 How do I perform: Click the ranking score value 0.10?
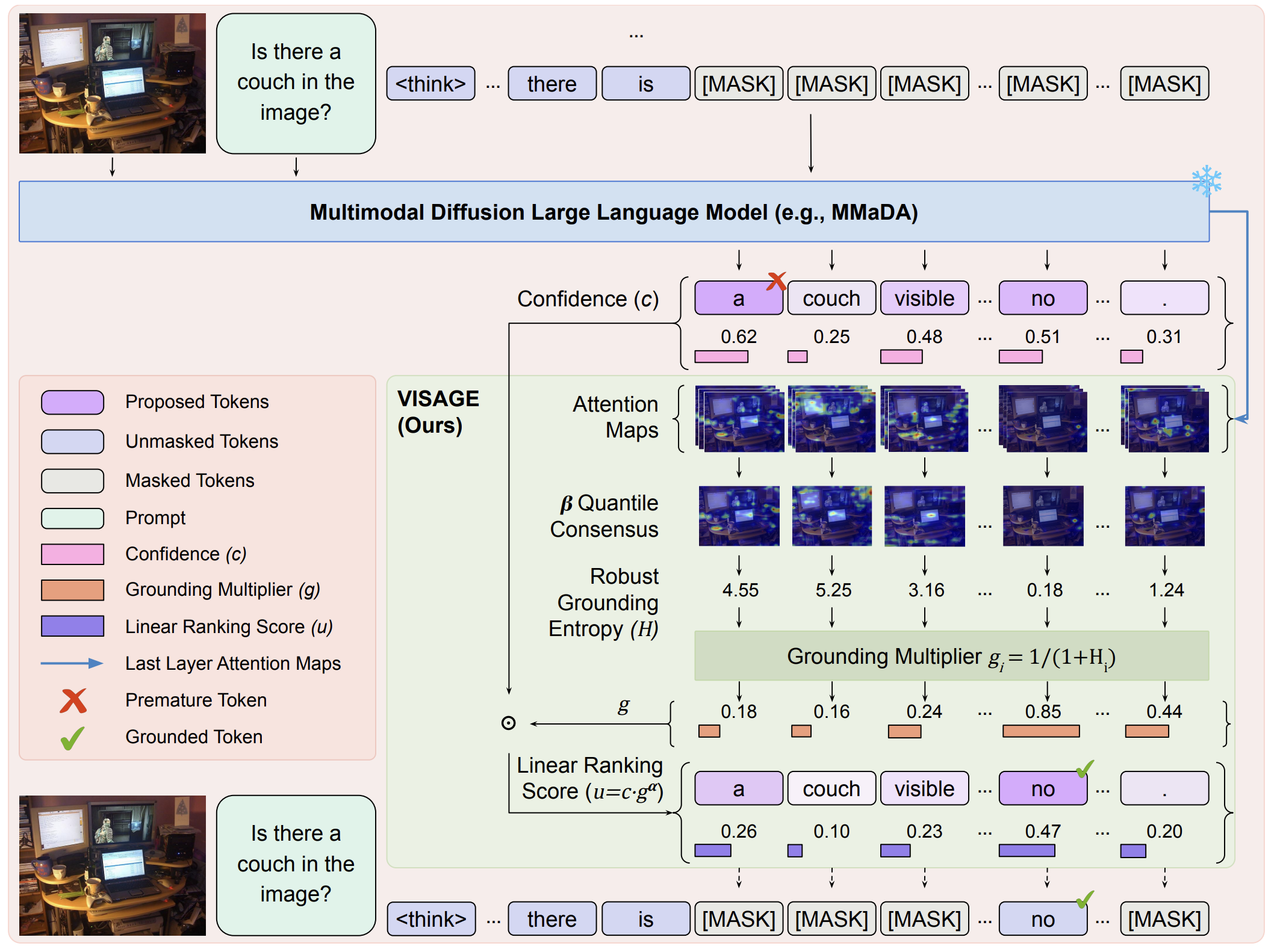click(831, 831)
